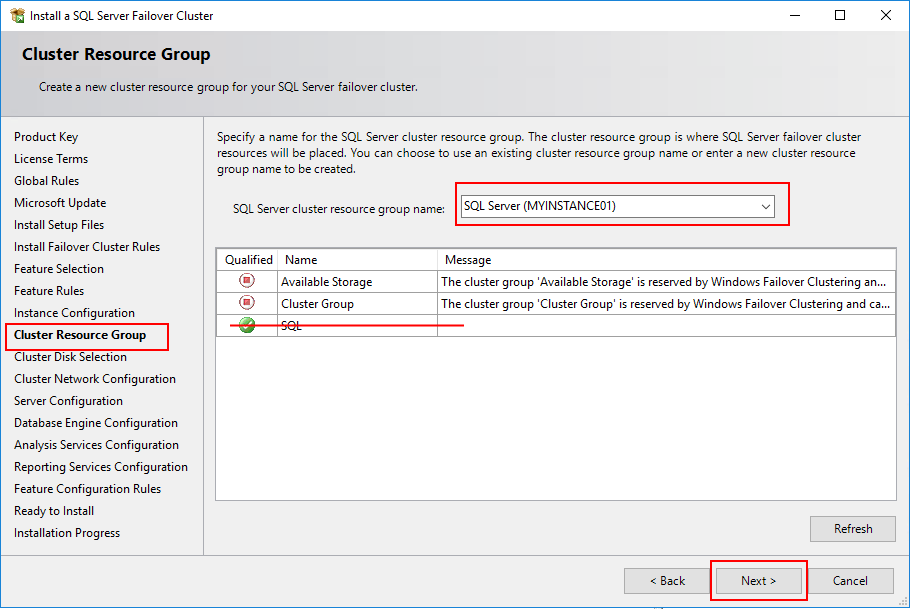This screenshot has width=910, height=609.
Task: Select Global Rules step
Action: click(46, 181)
